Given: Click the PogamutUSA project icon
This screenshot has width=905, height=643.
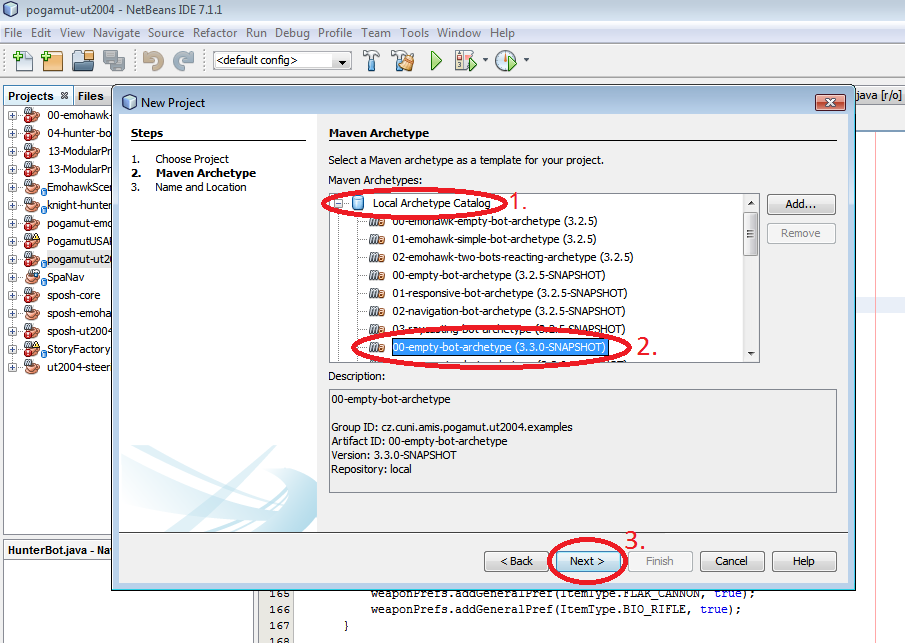Looking at the screenshot, I should tap(32, 241).
